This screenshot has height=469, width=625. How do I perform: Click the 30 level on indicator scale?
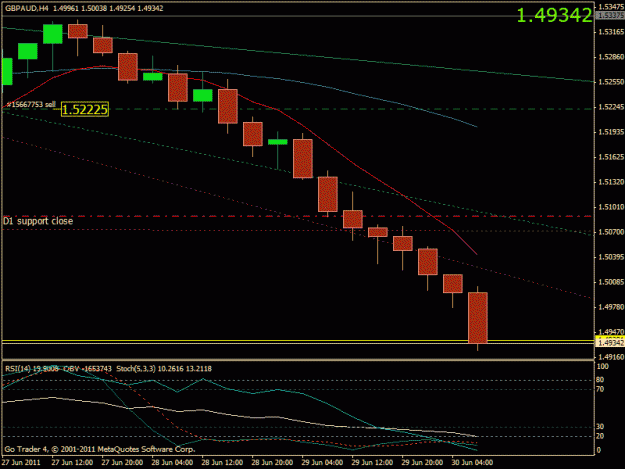point(600,427)
